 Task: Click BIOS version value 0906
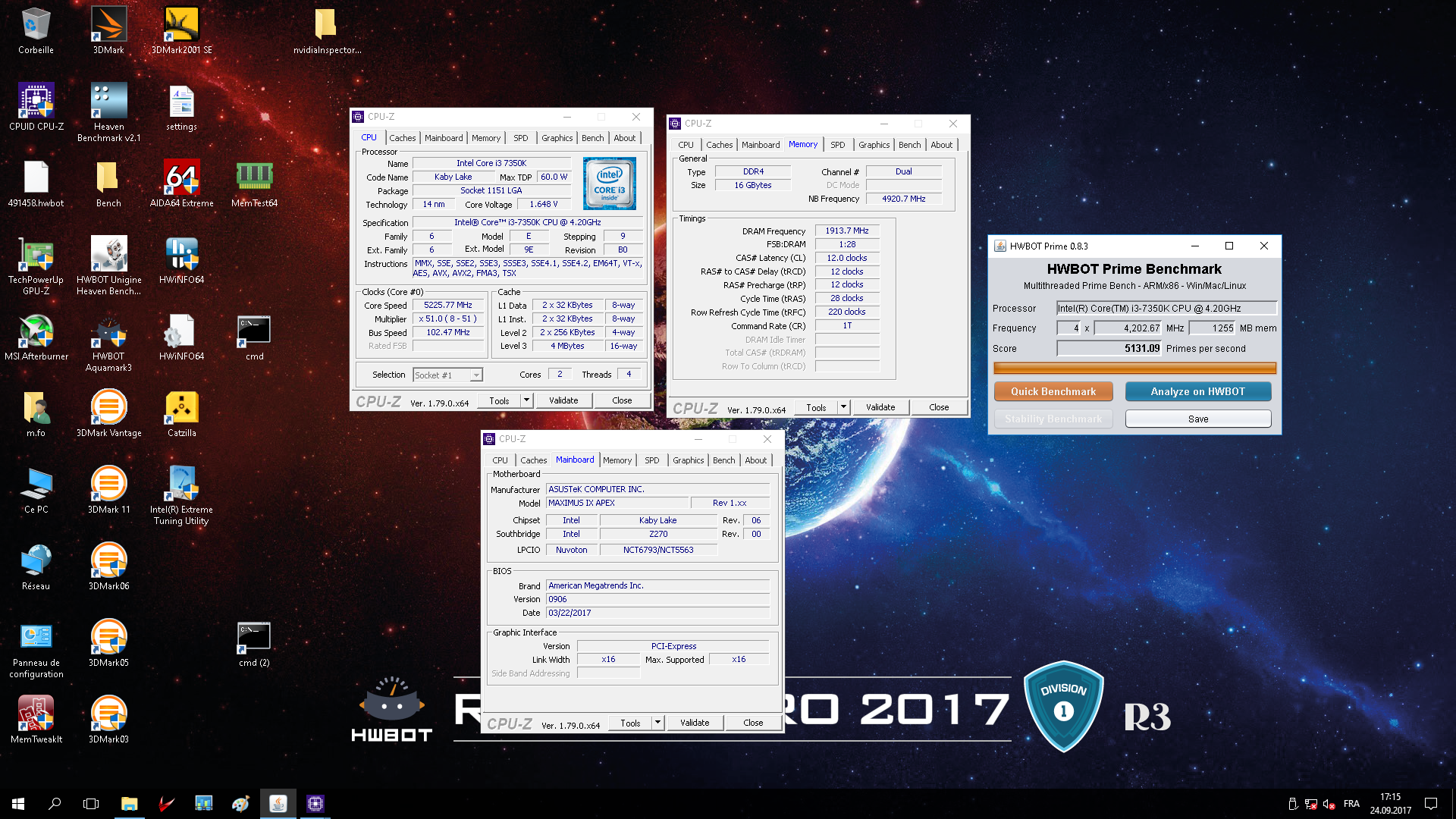pyautogui.click(x=657, y=599)
